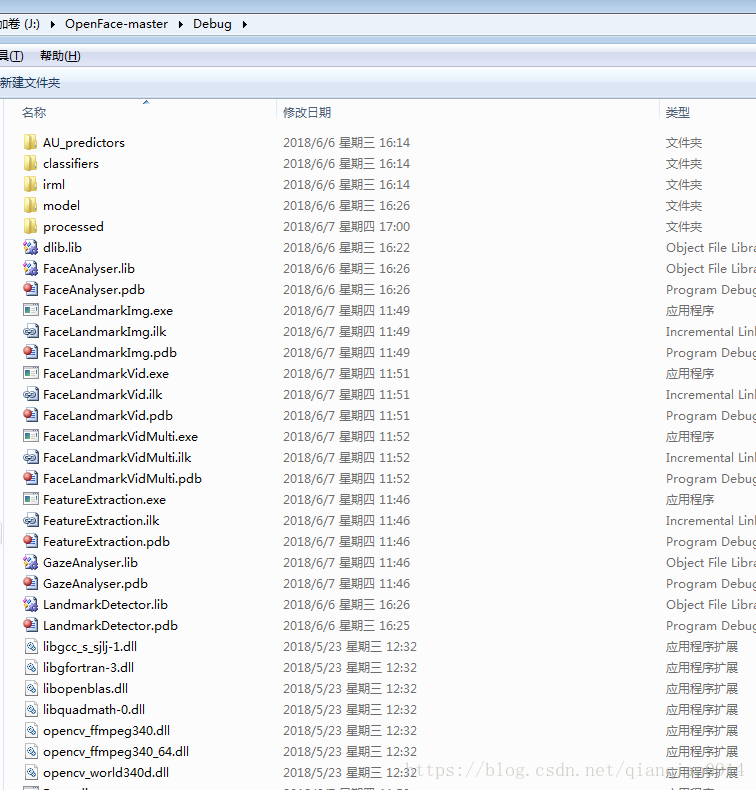756x790 pixels.
Task: Sort by 修改日期 column header
Action: click(307, 113)
